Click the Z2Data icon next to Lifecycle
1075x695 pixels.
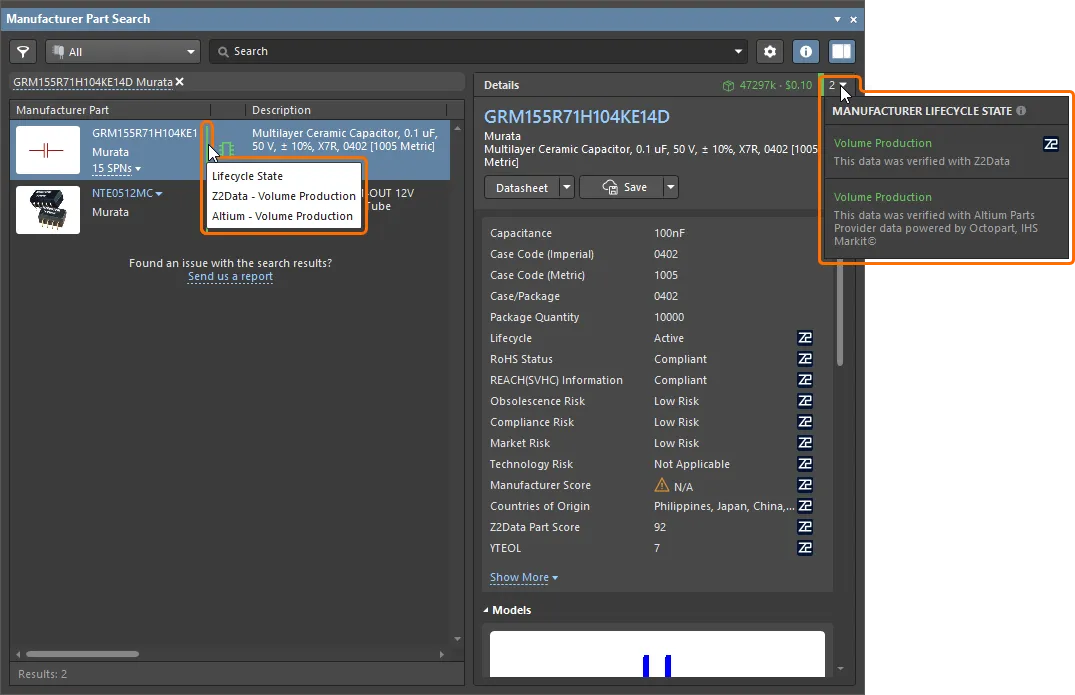(805, 338)
